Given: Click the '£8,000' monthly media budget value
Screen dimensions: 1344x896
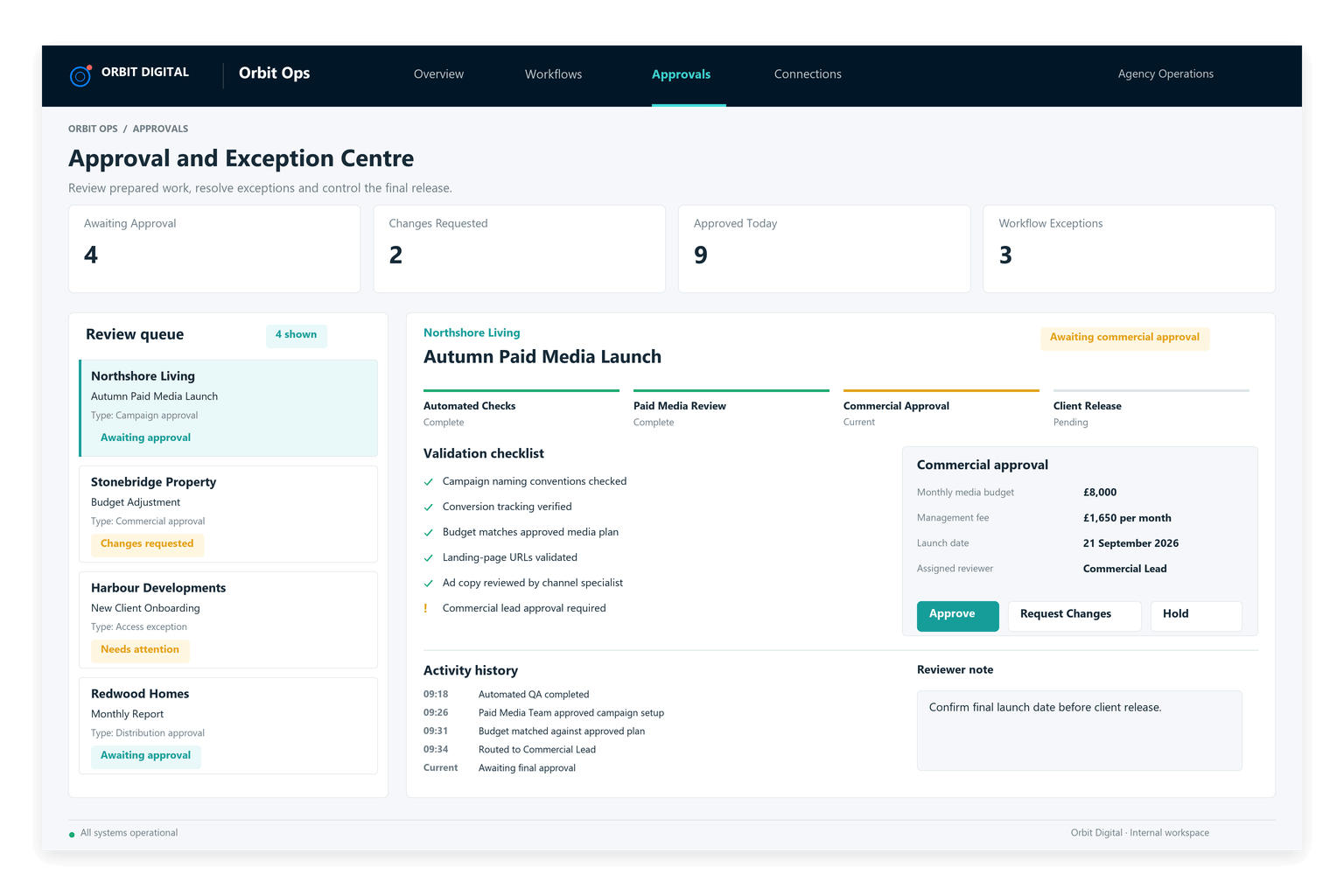Looking at the screenshot, I should (1100, 493).
